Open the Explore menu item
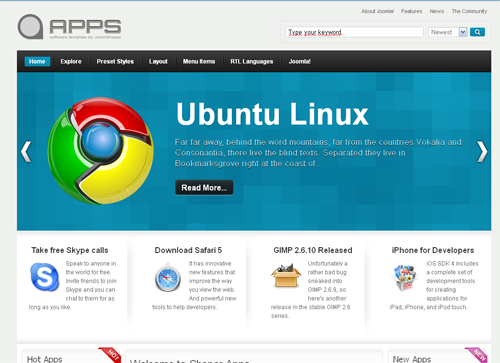 coord(71,61)
